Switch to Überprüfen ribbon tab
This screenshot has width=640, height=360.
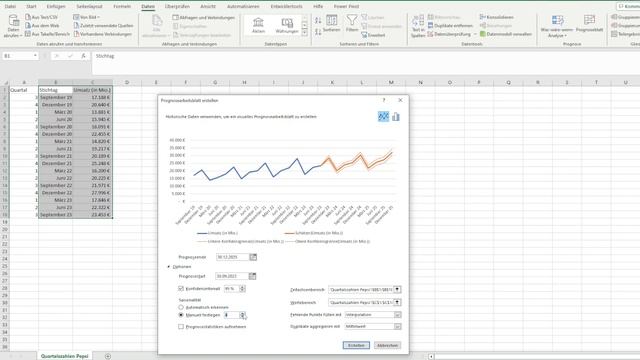177,7
